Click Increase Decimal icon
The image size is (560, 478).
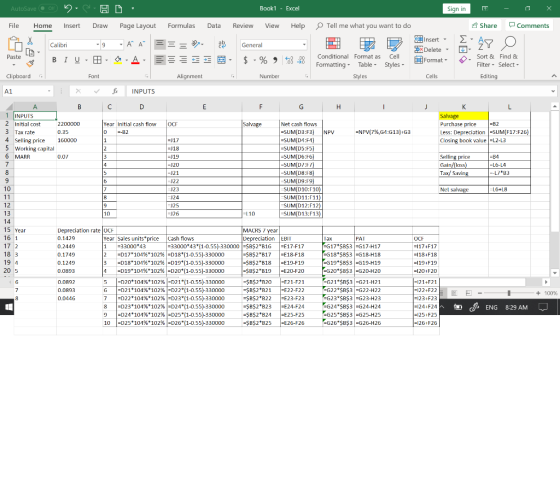pos(289,60)
